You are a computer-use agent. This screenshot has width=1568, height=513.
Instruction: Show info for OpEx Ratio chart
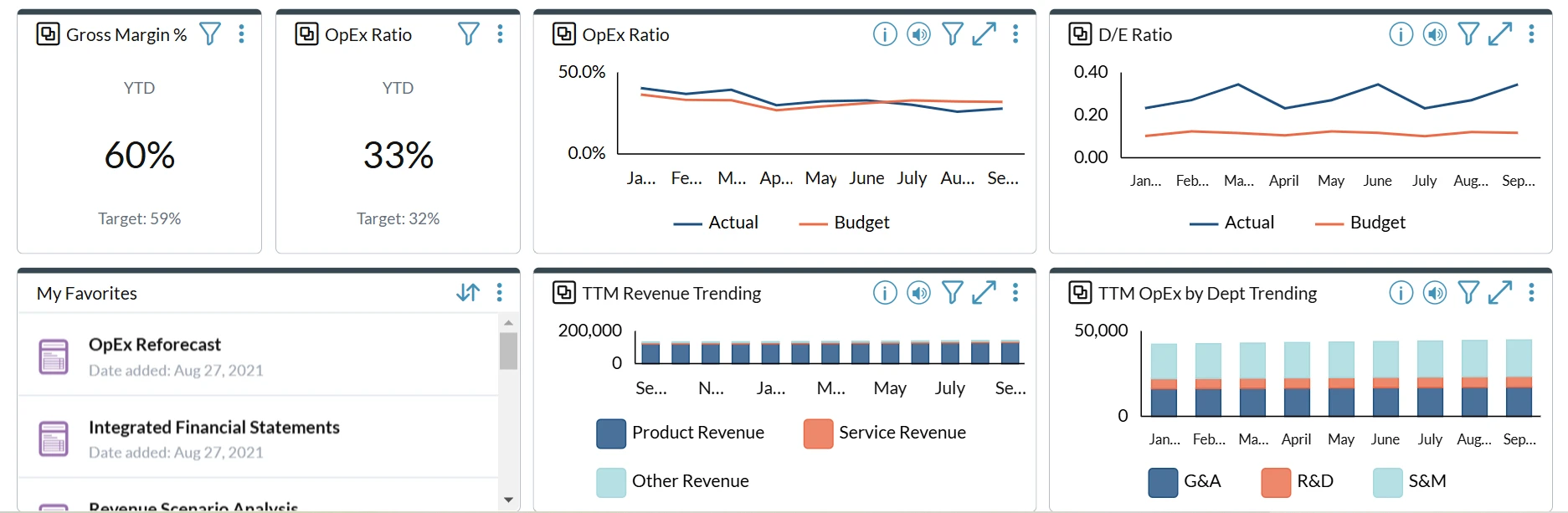885,34
